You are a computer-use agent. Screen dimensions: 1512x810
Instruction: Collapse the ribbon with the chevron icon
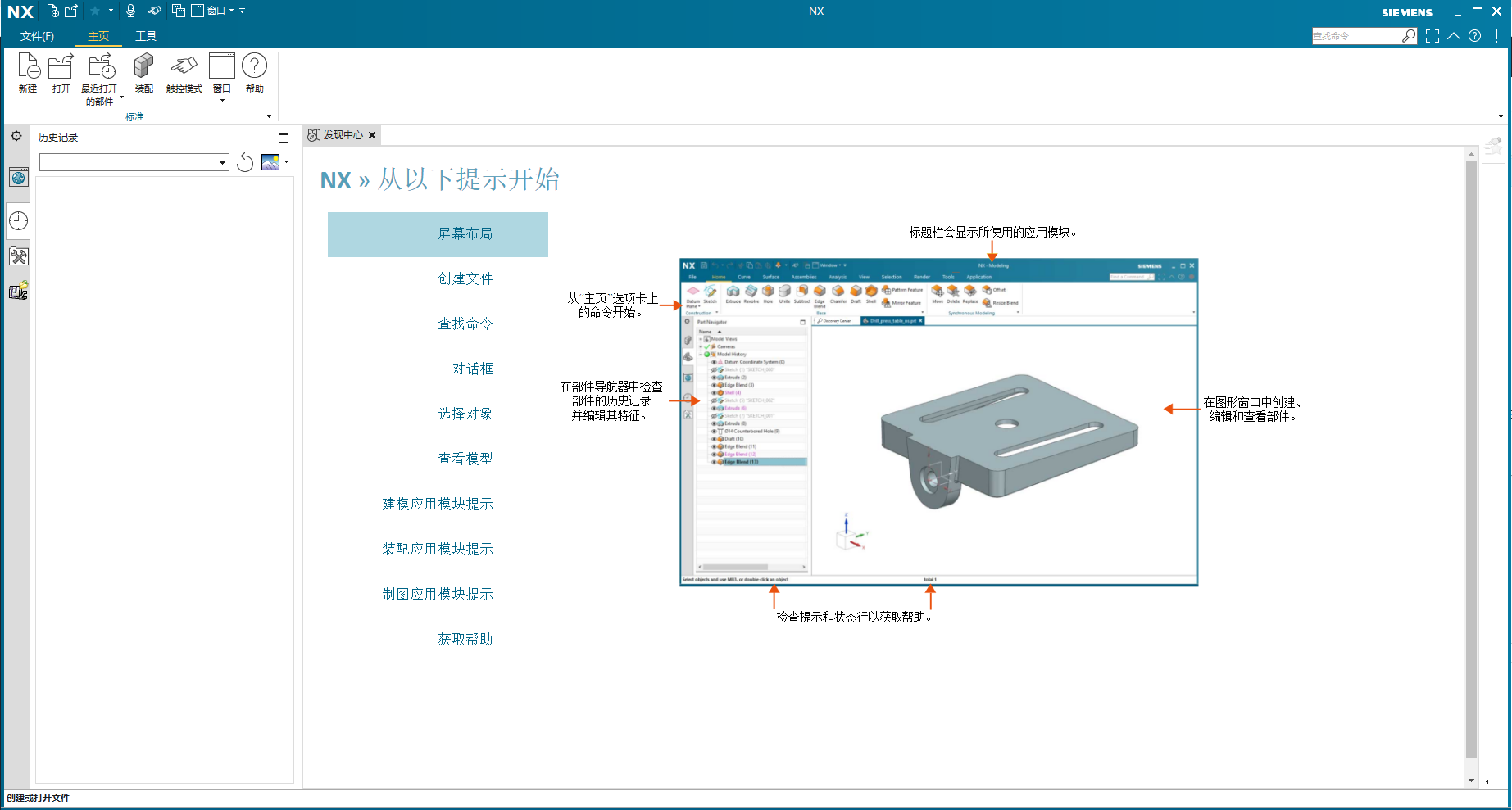(x=1453, y=36)
